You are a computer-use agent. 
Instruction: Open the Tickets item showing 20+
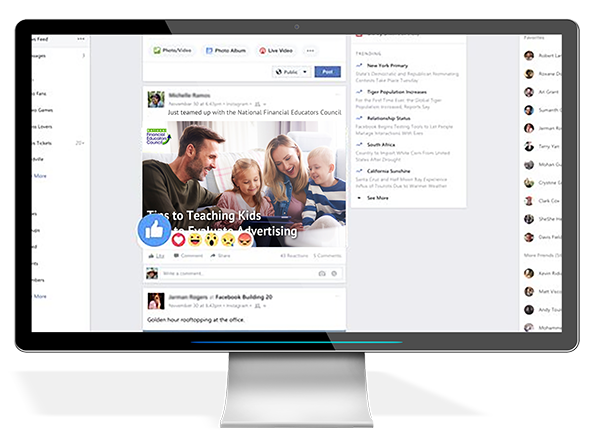click(58, 143)
